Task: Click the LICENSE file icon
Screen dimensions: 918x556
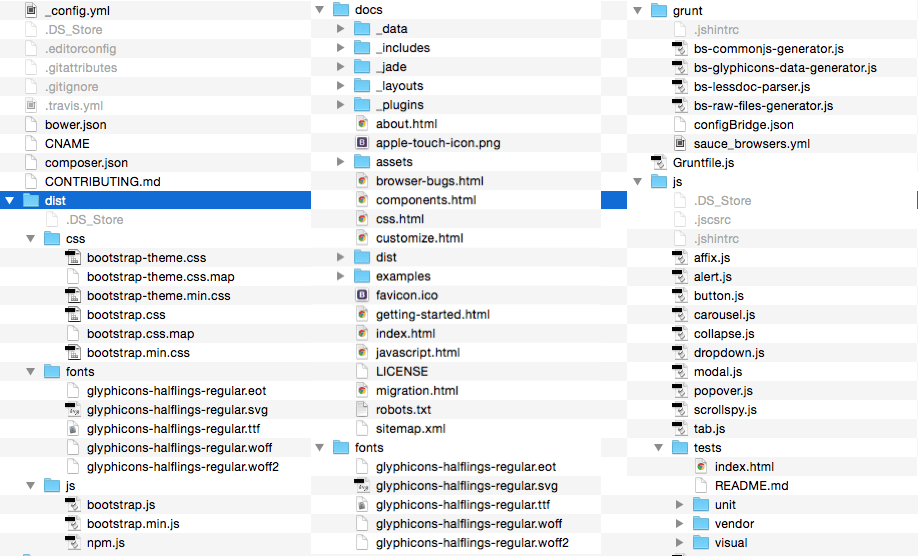Action: pyautogui.click(x=362, y=371)
